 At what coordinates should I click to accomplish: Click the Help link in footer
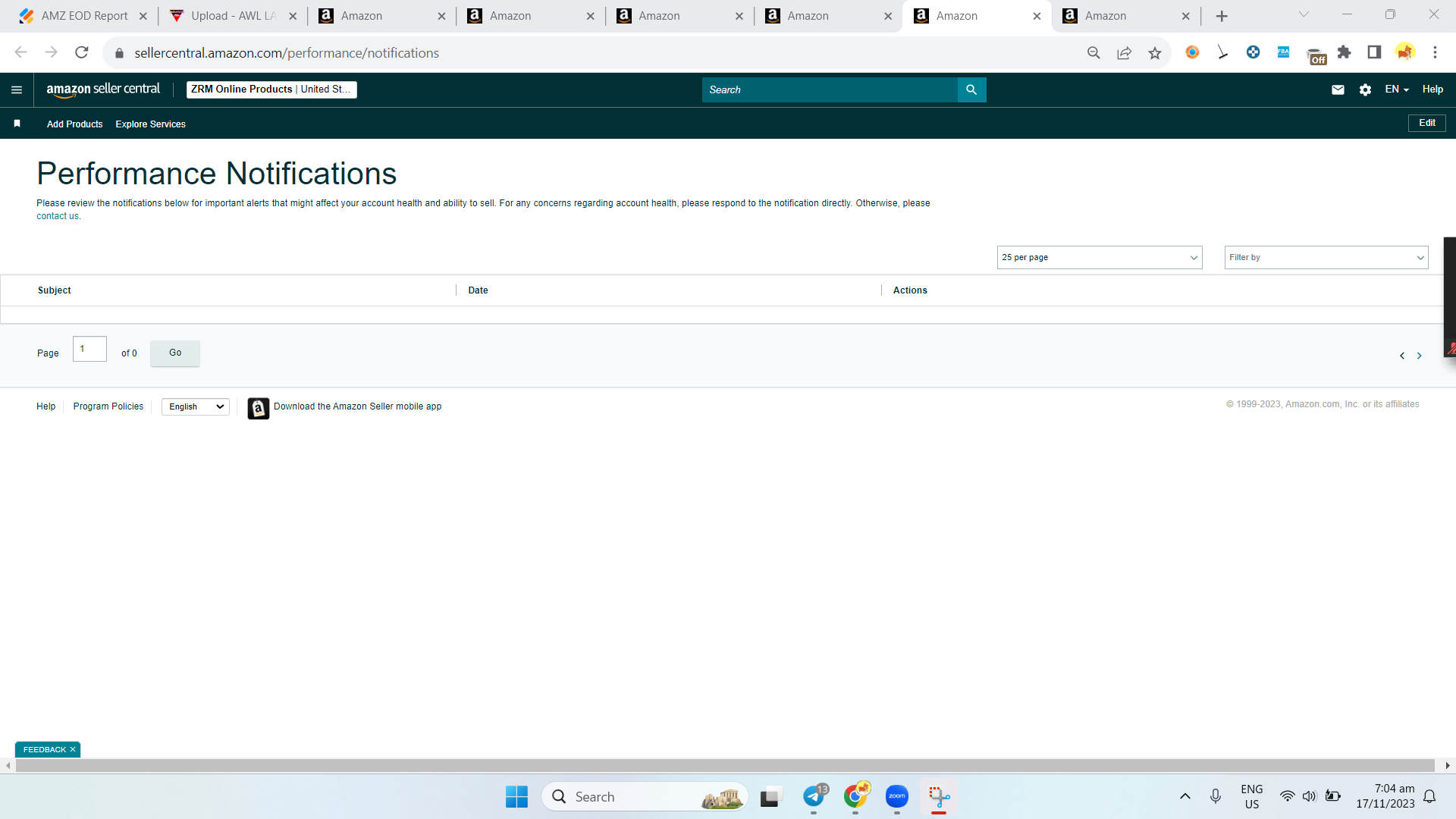(46, 406)
